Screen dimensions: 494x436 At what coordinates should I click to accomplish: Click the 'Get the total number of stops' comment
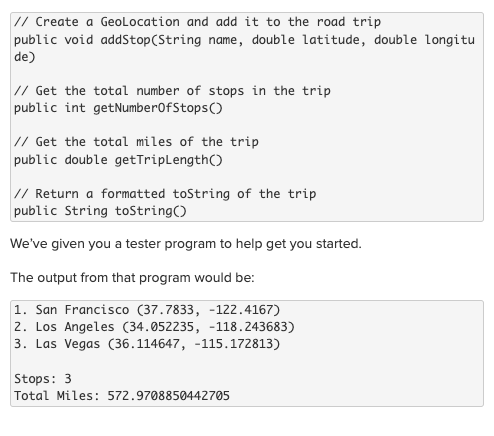tap(172, 91)
